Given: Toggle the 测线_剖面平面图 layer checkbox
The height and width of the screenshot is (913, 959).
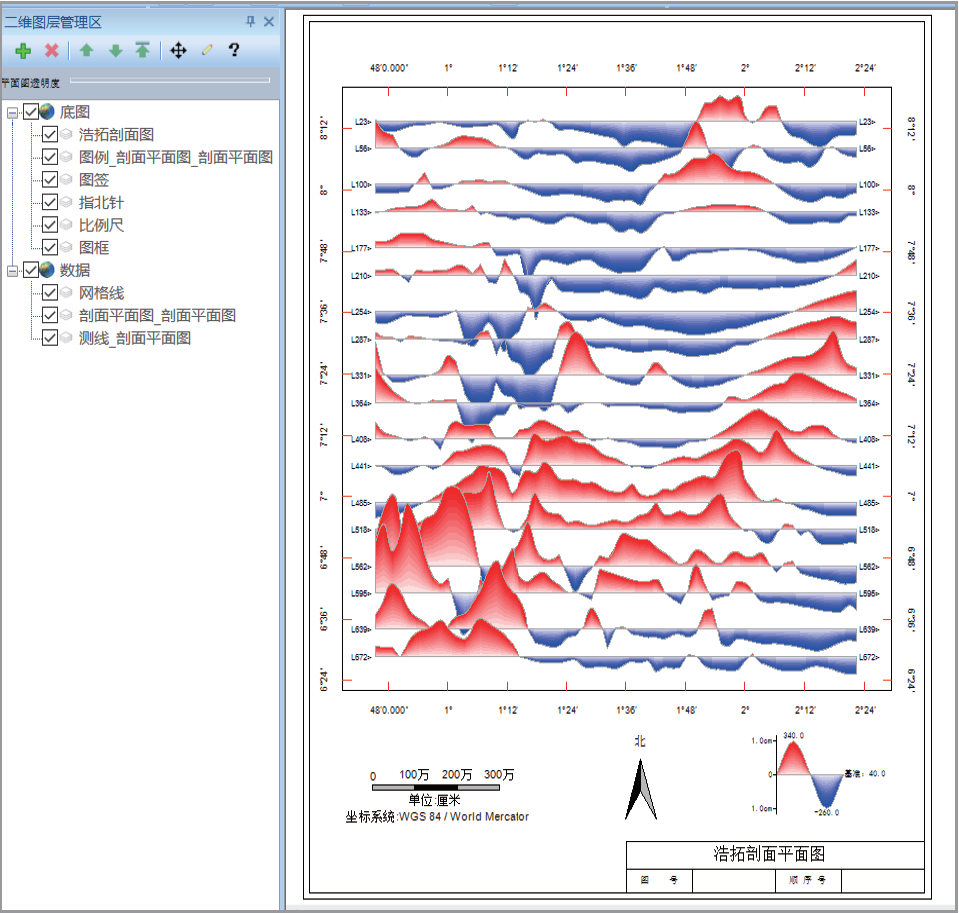Looking at the screenshot, I should [x=50, y=338].
